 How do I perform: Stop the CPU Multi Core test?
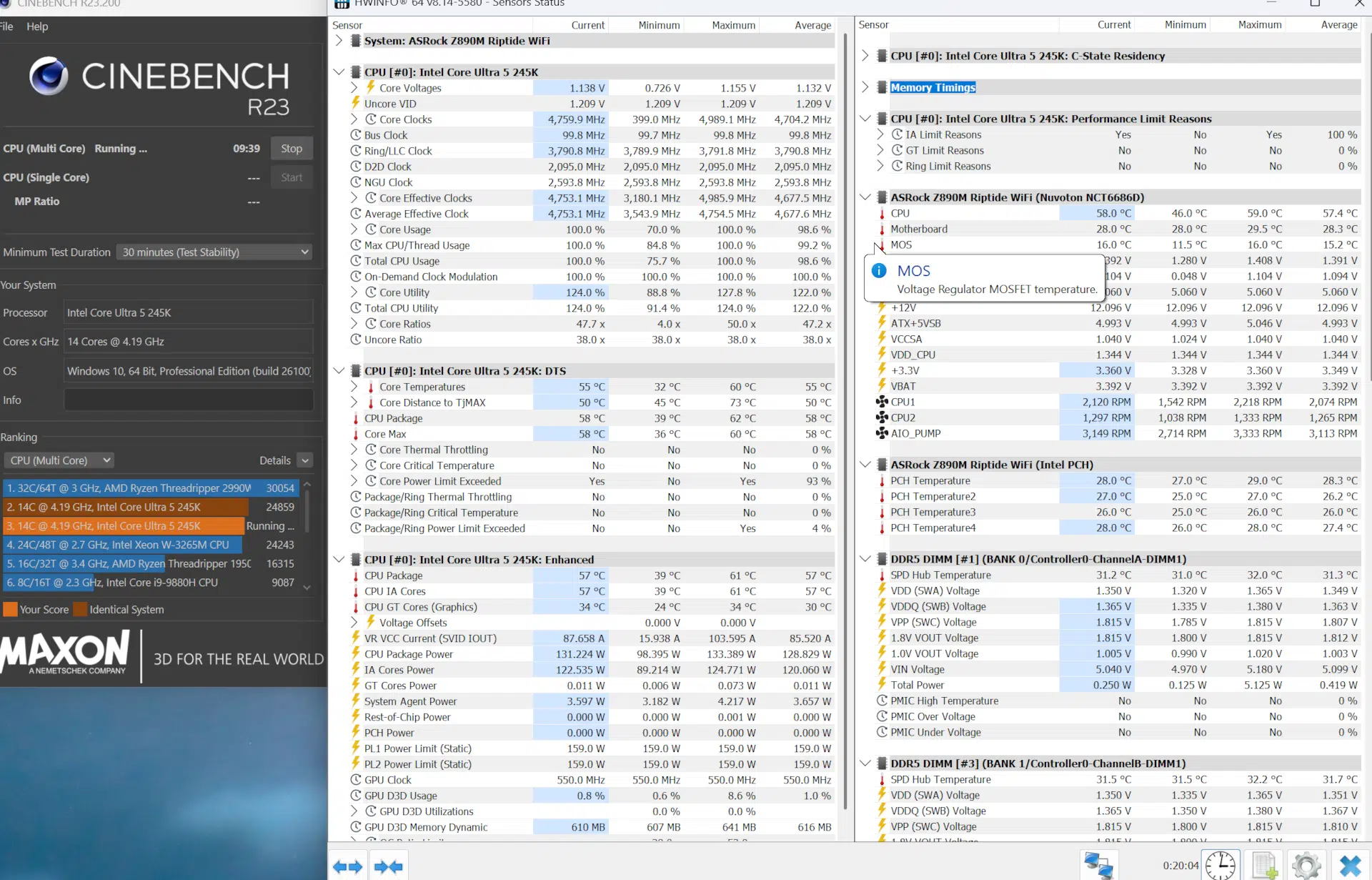pyautogui.click(x=292, y=149)
